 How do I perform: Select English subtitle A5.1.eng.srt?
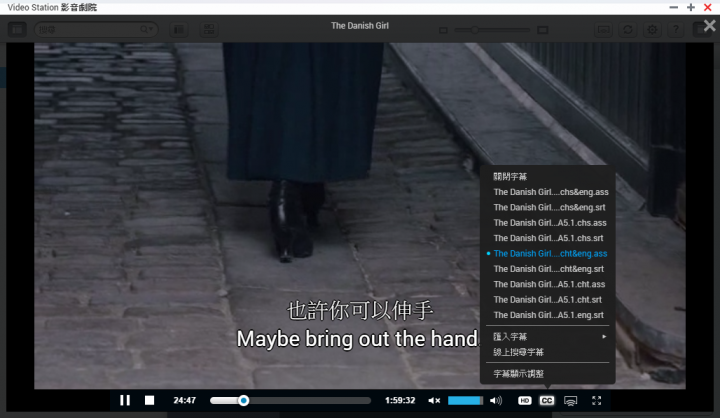[549, 315]
